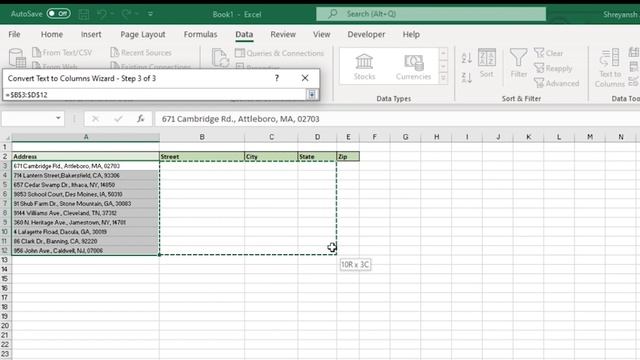Select column C header
This screenshot has height=360, width=640.
click(271, 137)
